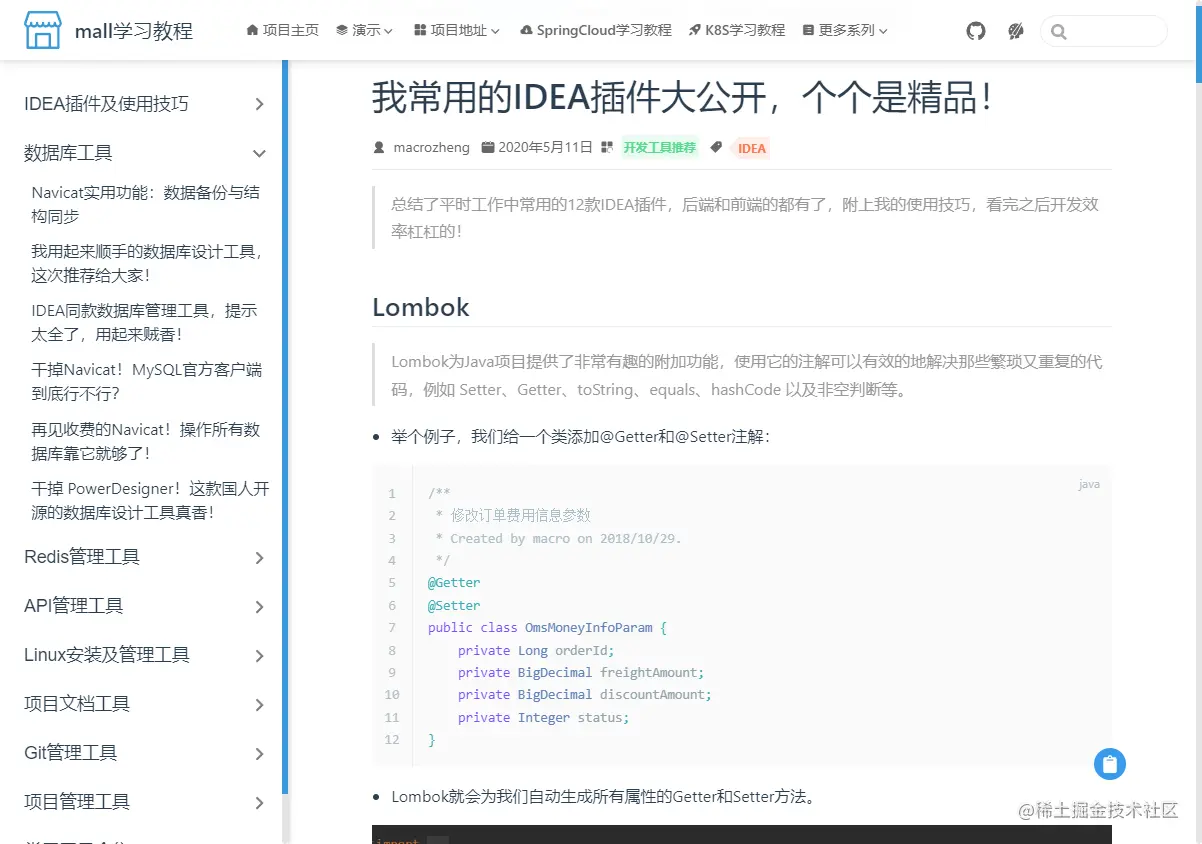Go to 项目主页 in navbar
Screen dimensions: 1202x844
[x=283, y=30]
